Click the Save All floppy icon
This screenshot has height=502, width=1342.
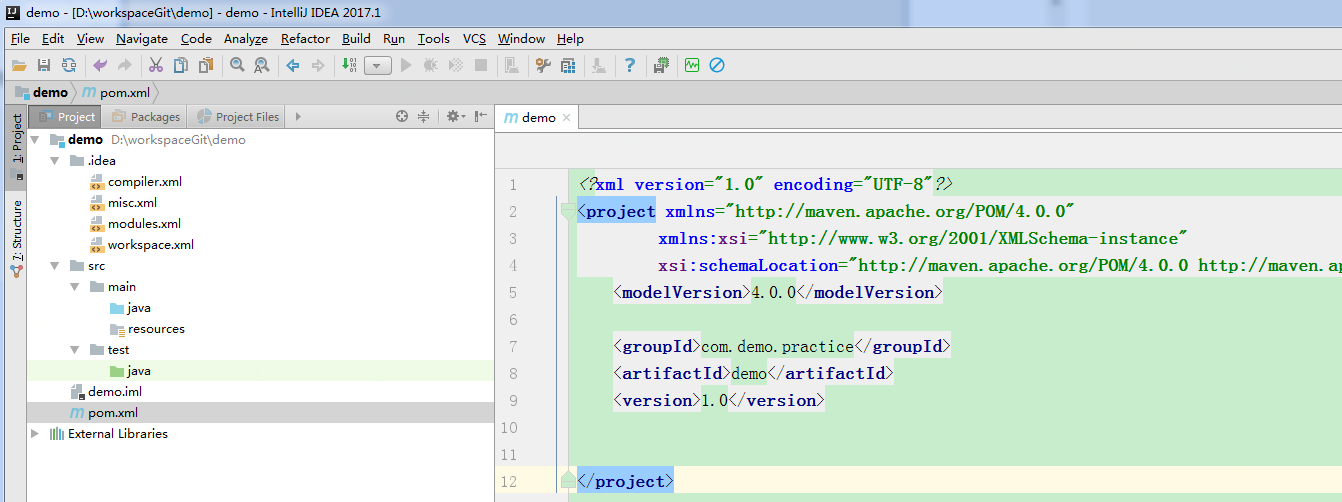(44, 66)
